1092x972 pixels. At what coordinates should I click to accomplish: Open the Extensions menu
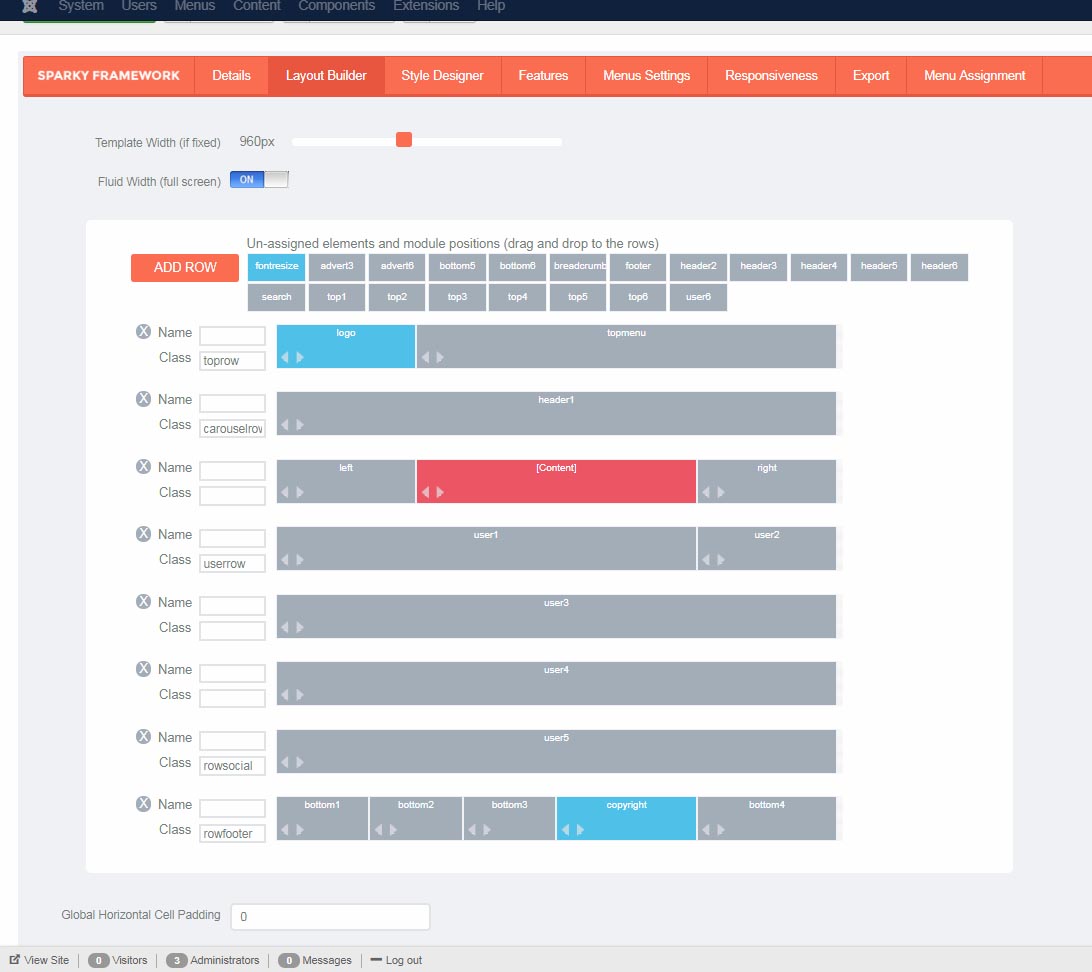tap(426, 6)
